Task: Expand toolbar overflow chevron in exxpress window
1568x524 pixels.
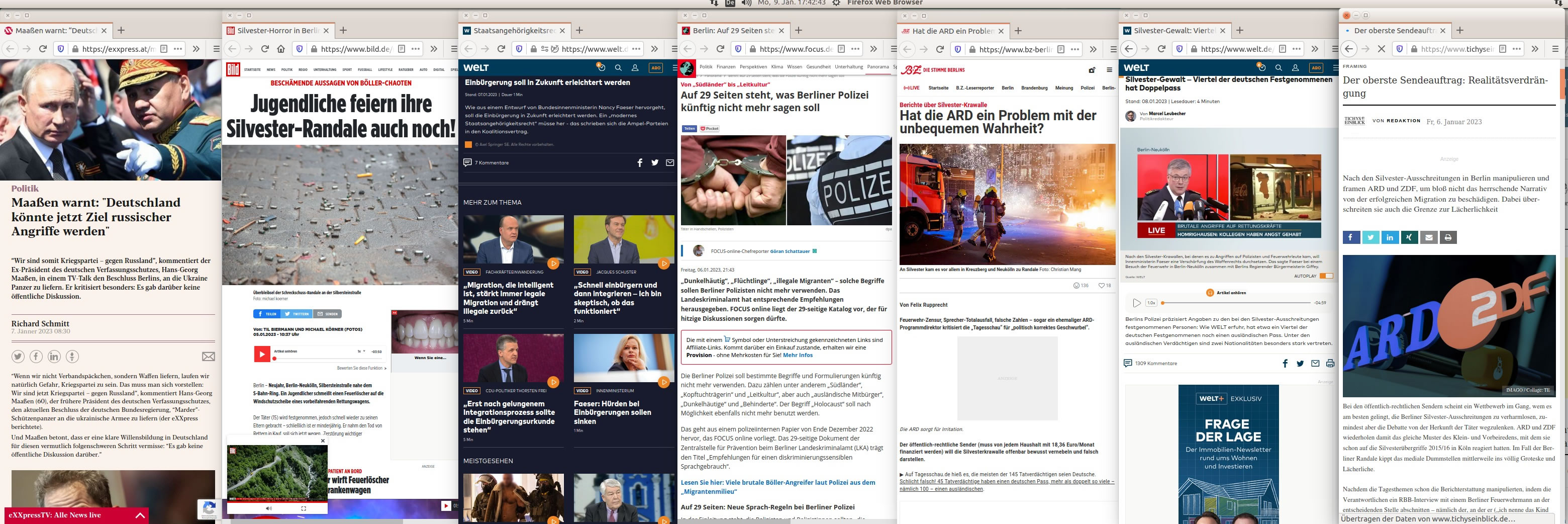Action: coord(196,49)
